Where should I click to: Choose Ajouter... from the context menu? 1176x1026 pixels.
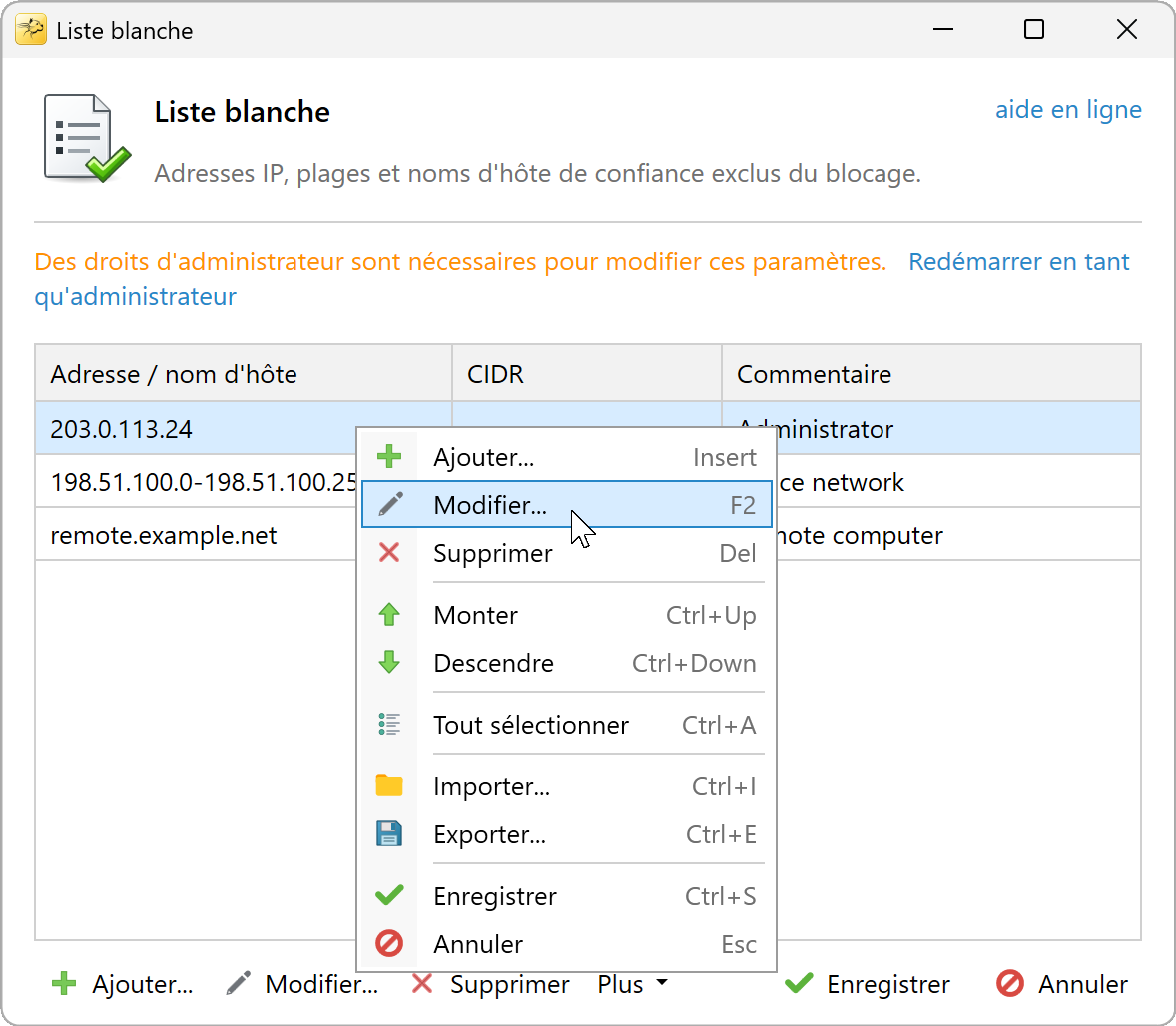(566, 457)
